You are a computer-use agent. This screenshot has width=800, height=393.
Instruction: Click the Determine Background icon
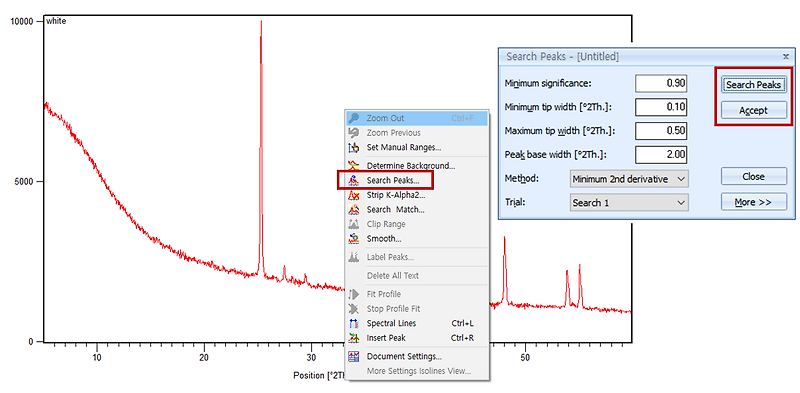[354, 165]
